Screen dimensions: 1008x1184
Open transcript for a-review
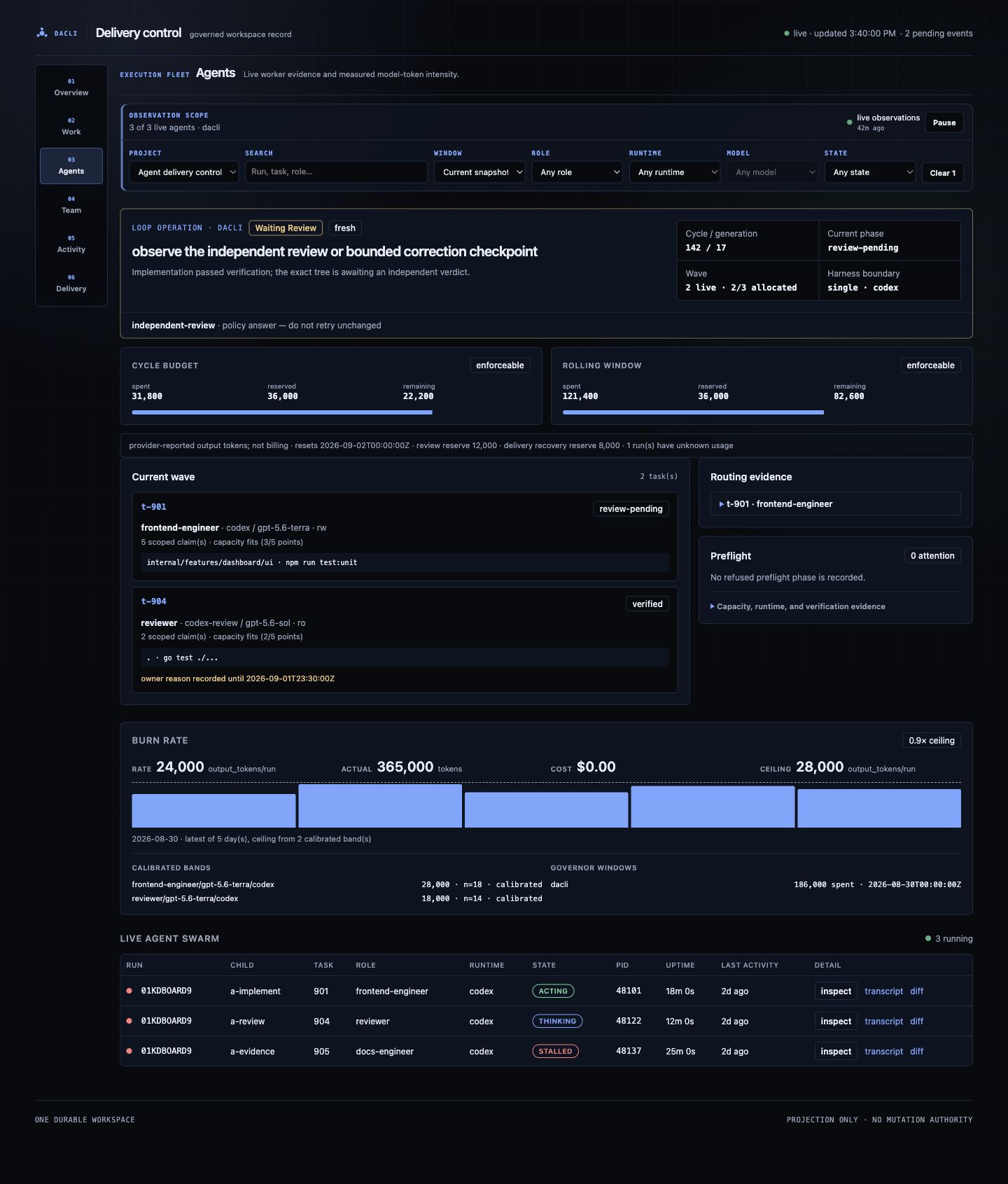tap(883, 1022)
